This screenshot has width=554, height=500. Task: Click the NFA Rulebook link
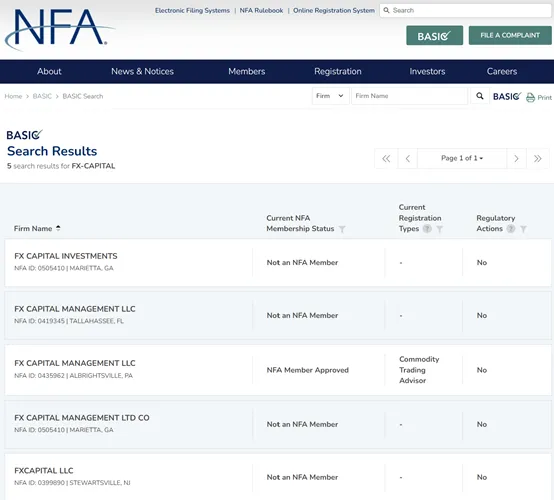pos(261,11)
